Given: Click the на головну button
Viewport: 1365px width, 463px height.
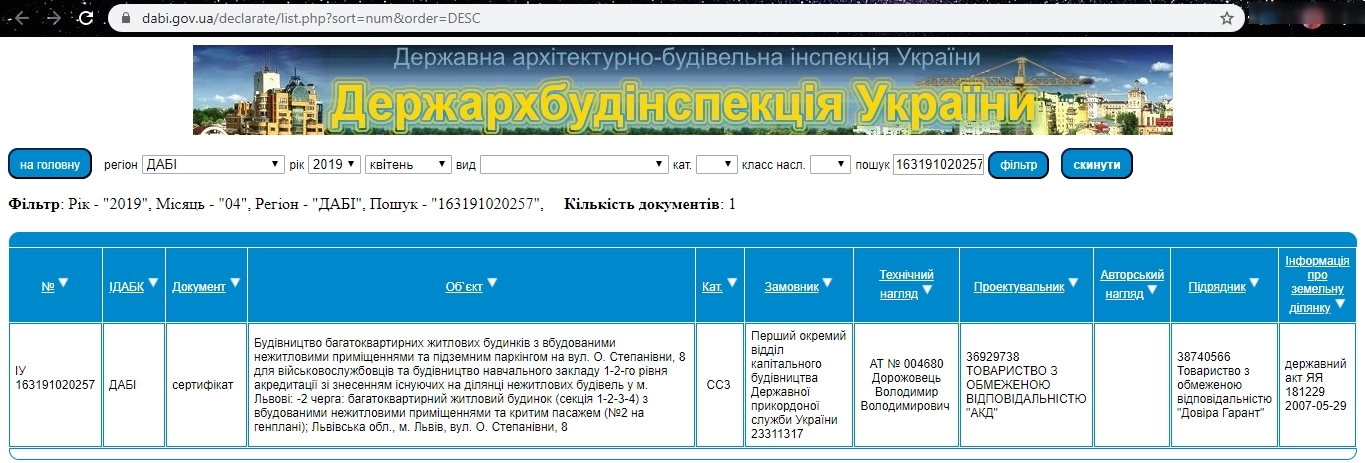Looking at the screenshot, I should tap(50, 164).
